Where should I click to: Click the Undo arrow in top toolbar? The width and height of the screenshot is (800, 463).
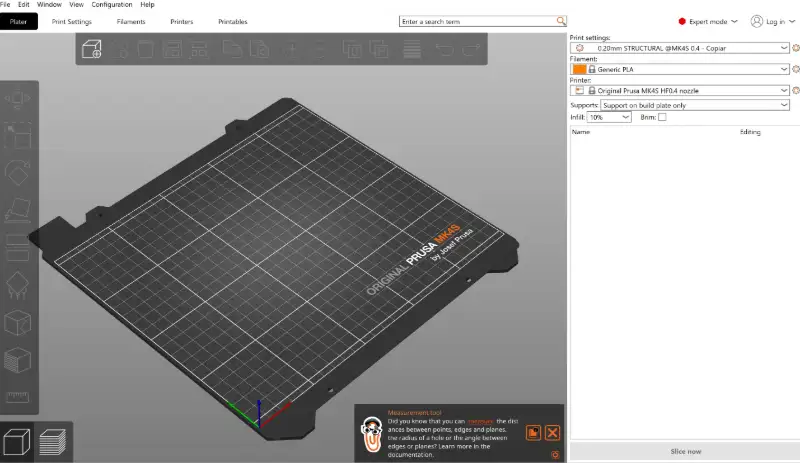pyautogui.click(x=444, y=50)
